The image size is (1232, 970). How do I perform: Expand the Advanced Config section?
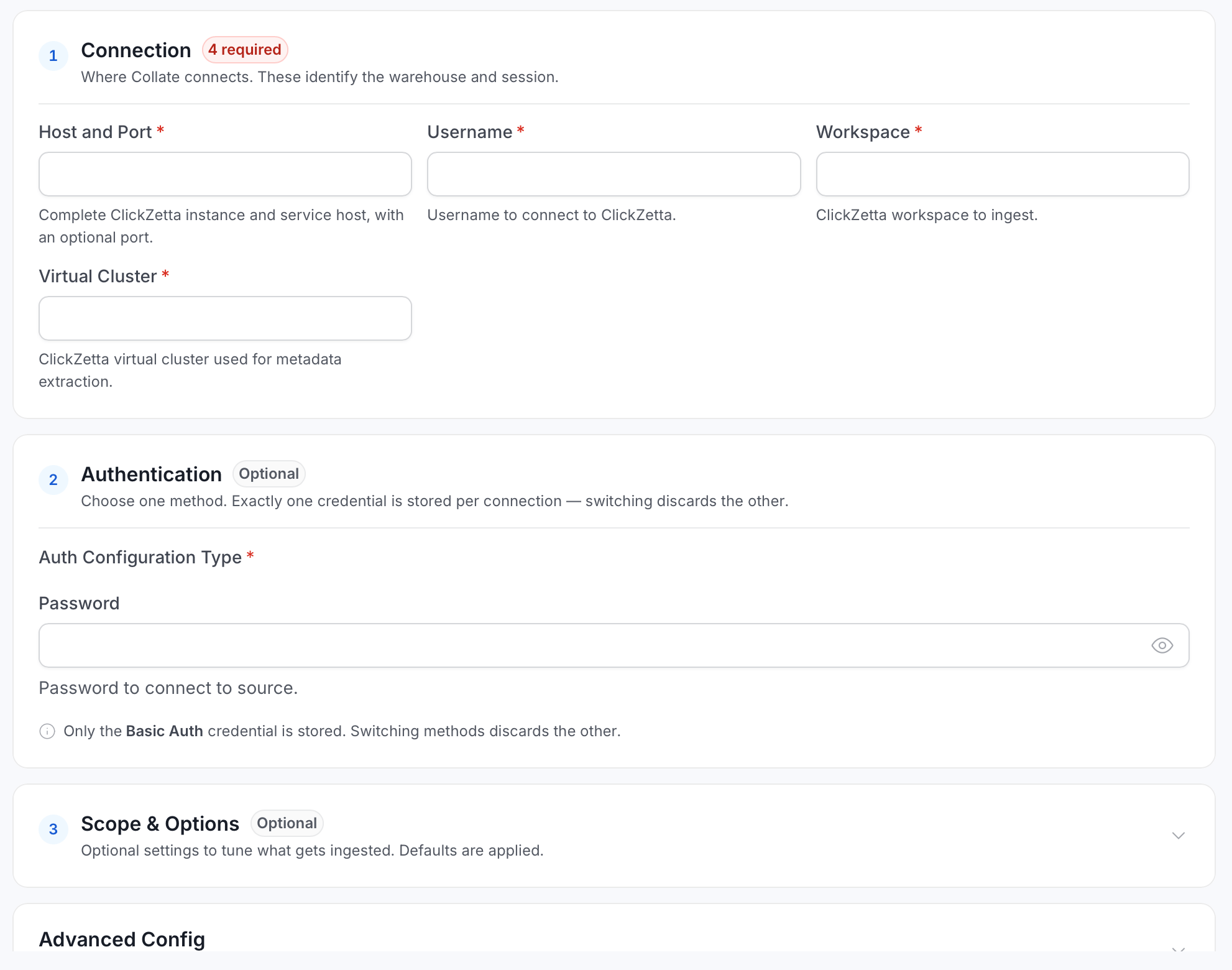[1178, 950]
